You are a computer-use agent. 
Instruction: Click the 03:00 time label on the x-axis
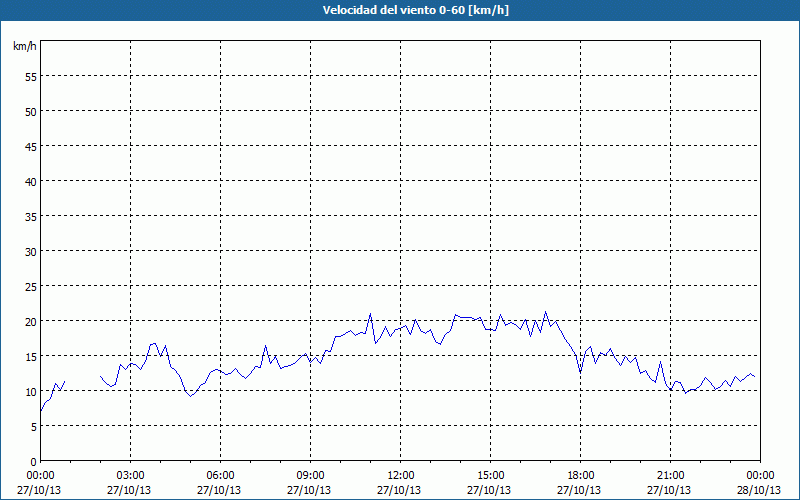coord(131,476)
